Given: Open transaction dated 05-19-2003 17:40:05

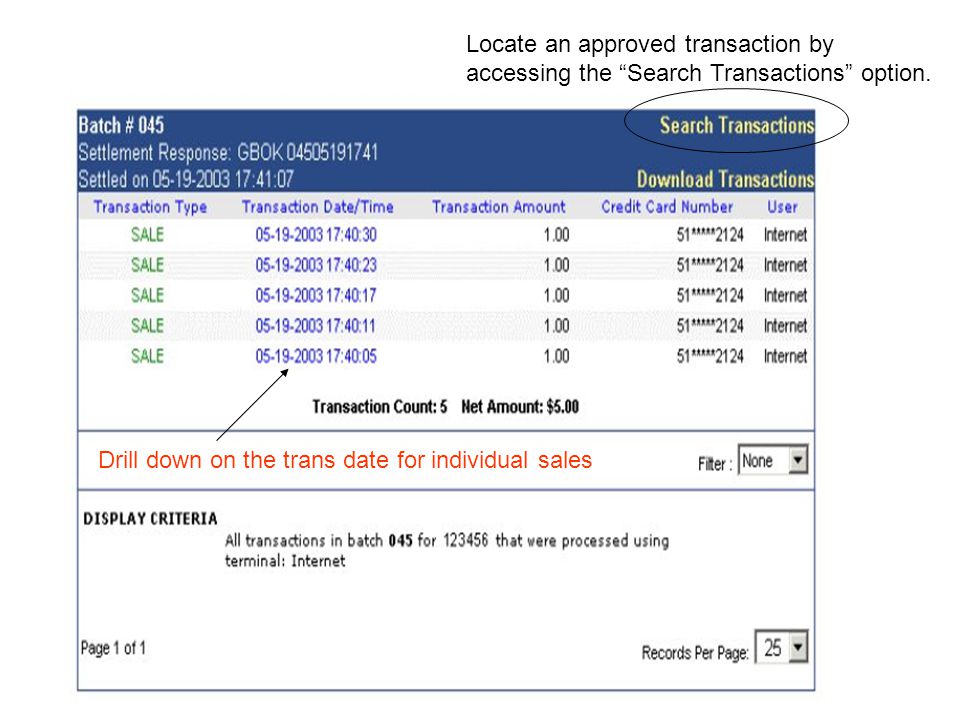Looking at the screenshot, I should click(x=316, y=356).
